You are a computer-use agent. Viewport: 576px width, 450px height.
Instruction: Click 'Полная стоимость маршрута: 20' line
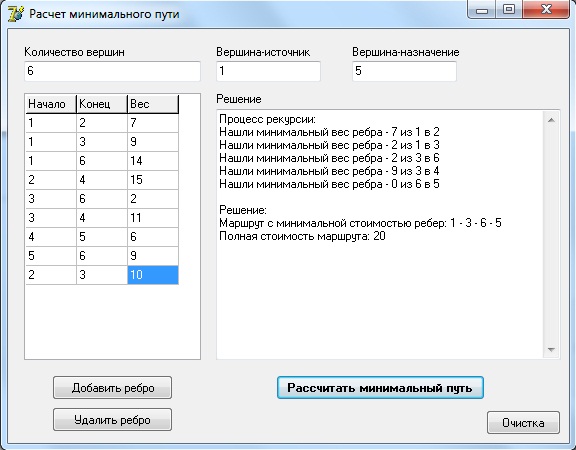click(302, 236)
